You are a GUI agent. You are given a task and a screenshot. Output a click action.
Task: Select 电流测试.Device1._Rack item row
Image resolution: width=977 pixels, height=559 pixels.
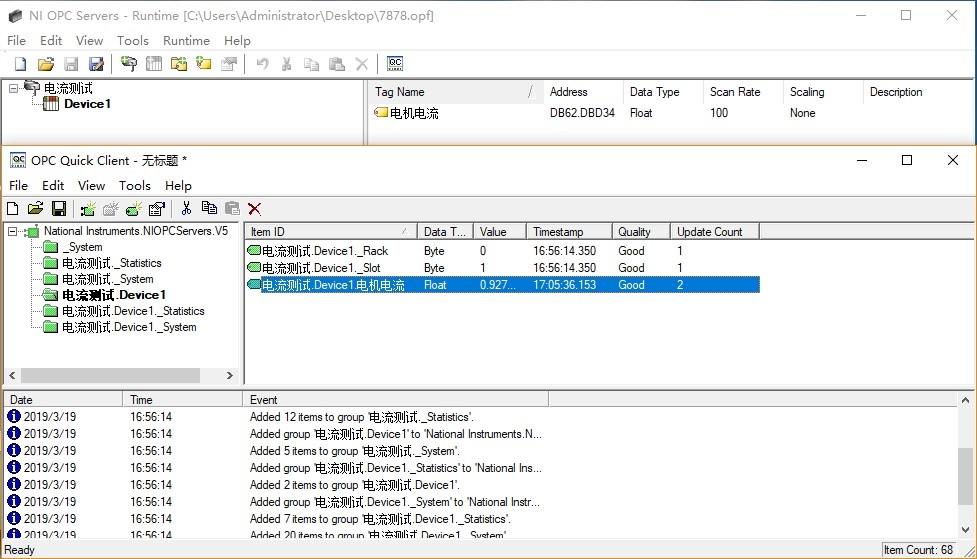click(x=502, y=251)
